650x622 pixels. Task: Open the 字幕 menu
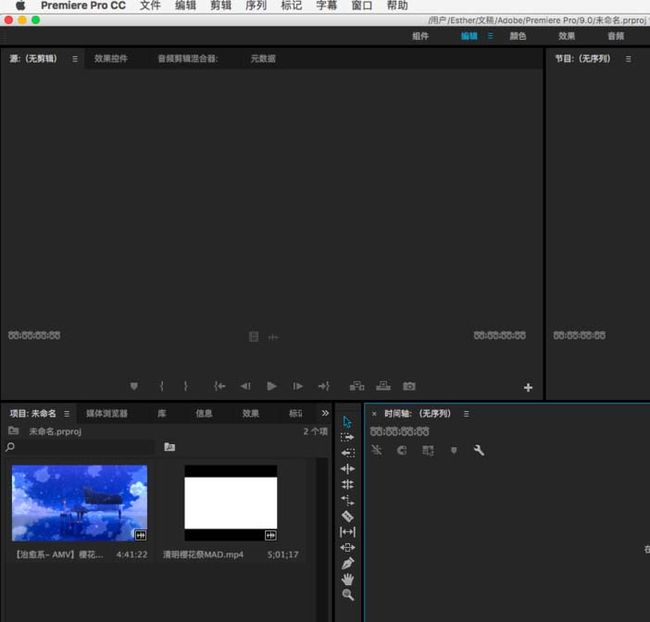[x=326, y=6]
